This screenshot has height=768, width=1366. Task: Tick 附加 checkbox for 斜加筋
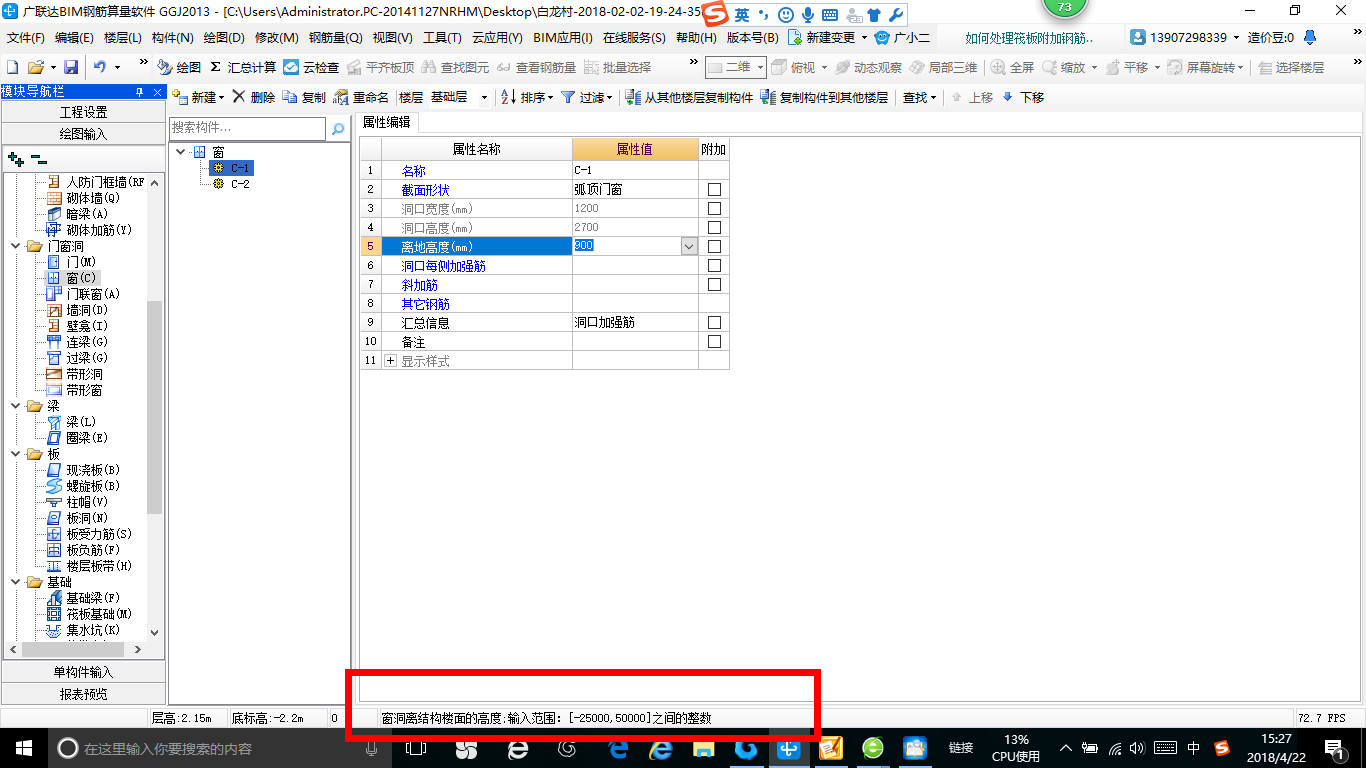click(714, 285)
